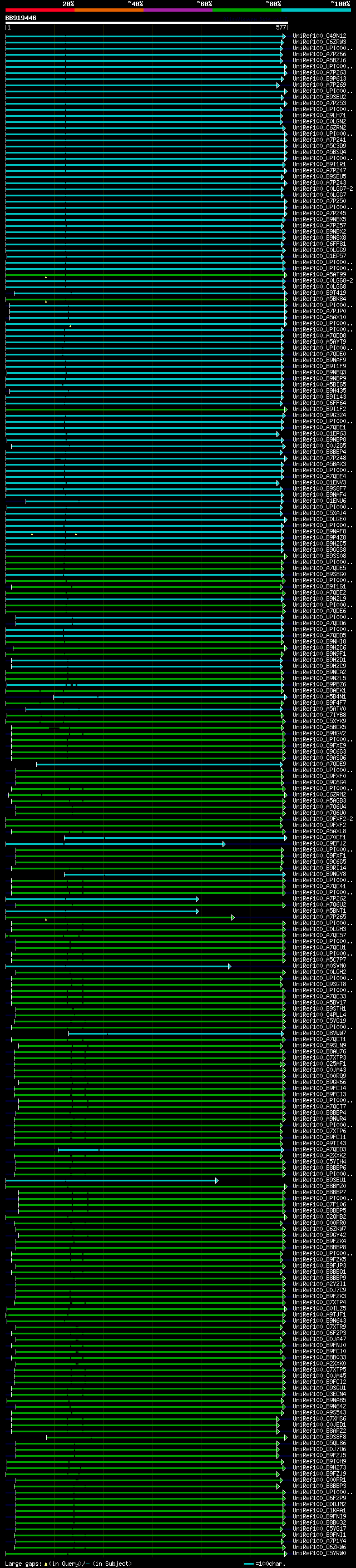The image size is (356, 1568).
Task: Open hit UniRef100_B9NGY8
Action: 319,874
